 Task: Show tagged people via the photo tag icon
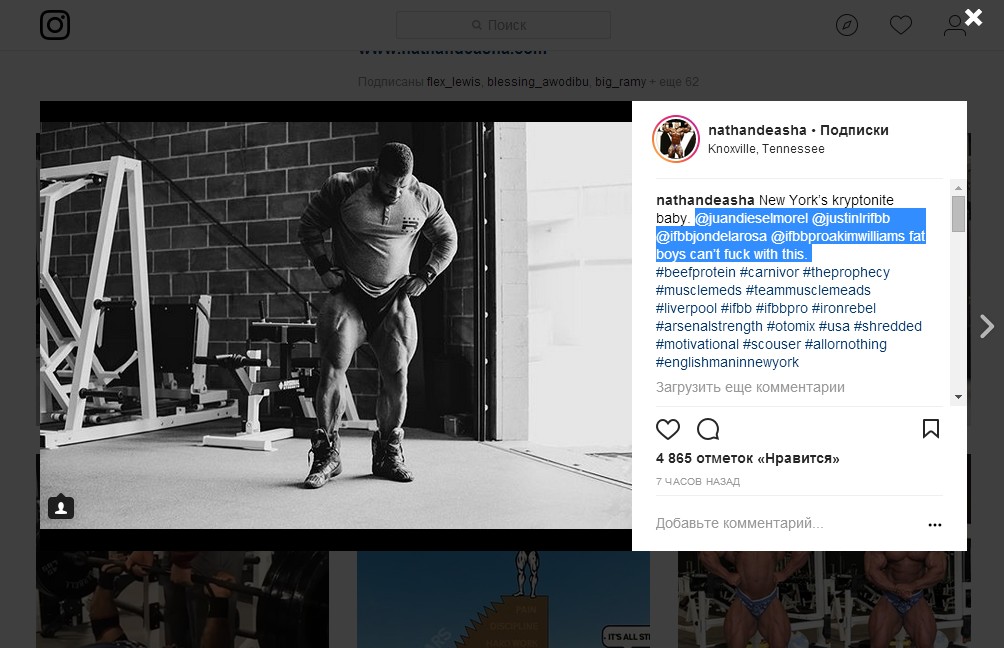[x=60, y=508]
